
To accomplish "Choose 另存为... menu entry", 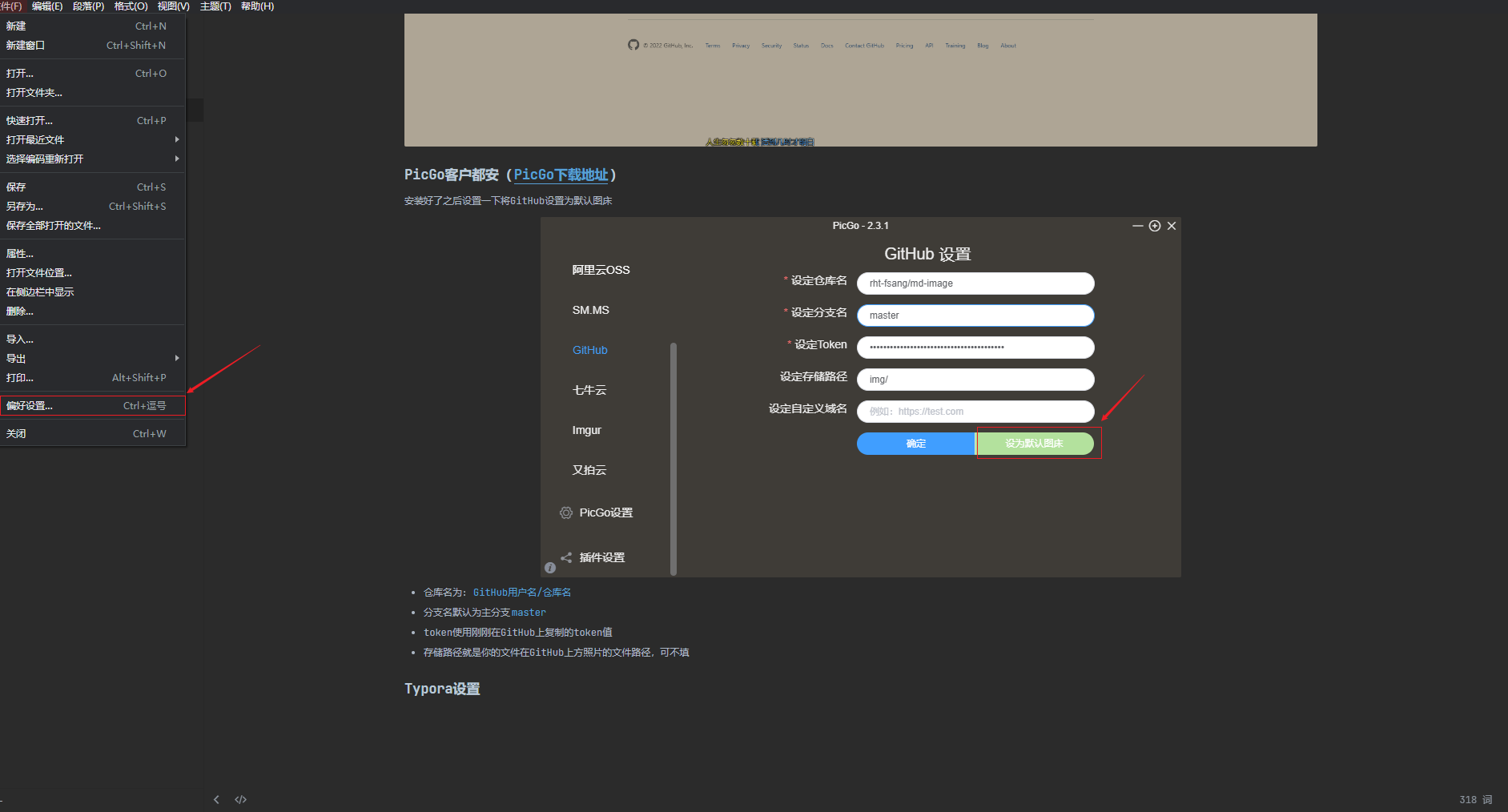I will (92, 207).
